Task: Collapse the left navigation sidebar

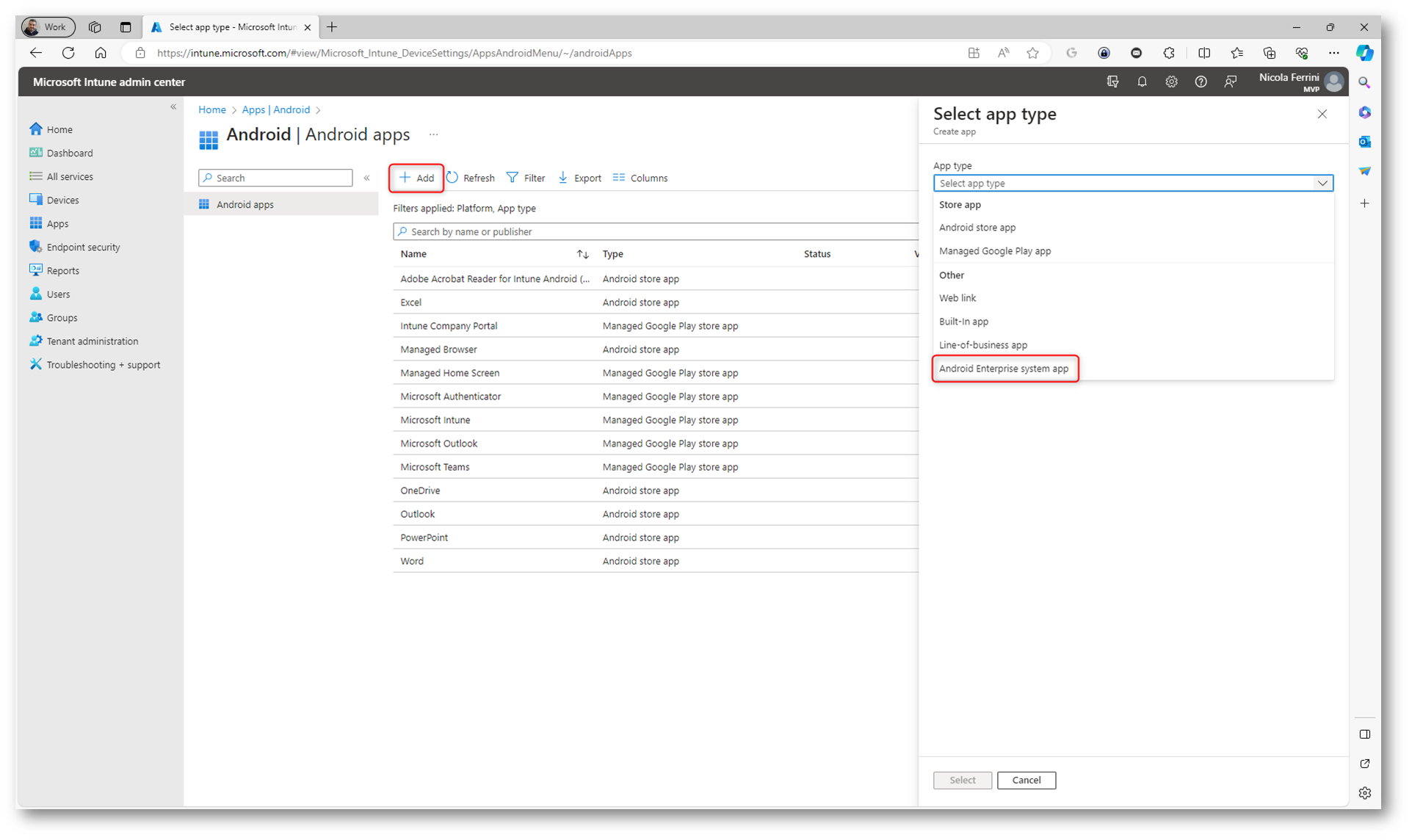Action: coord(173,107)
